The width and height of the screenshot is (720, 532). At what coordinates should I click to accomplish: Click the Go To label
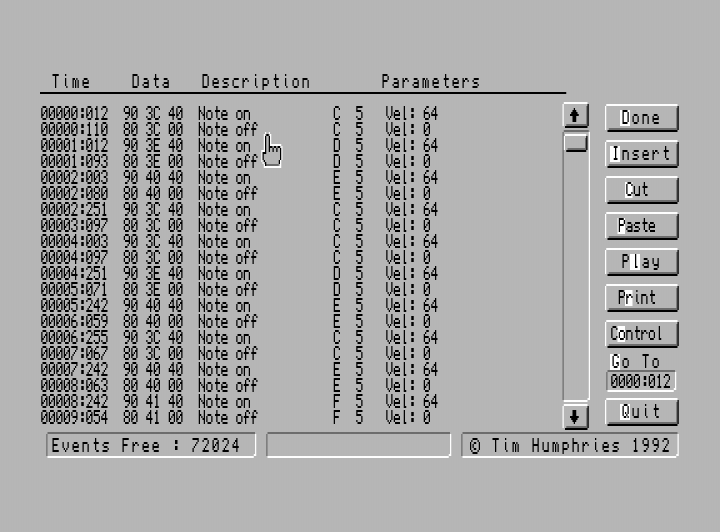click(x=635, y=362)
